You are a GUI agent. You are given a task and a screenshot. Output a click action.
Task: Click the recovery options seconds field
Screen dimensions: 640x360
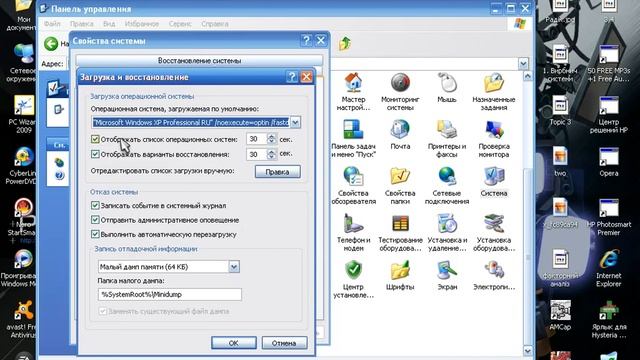pyautogui.click(x=257, y=154)
